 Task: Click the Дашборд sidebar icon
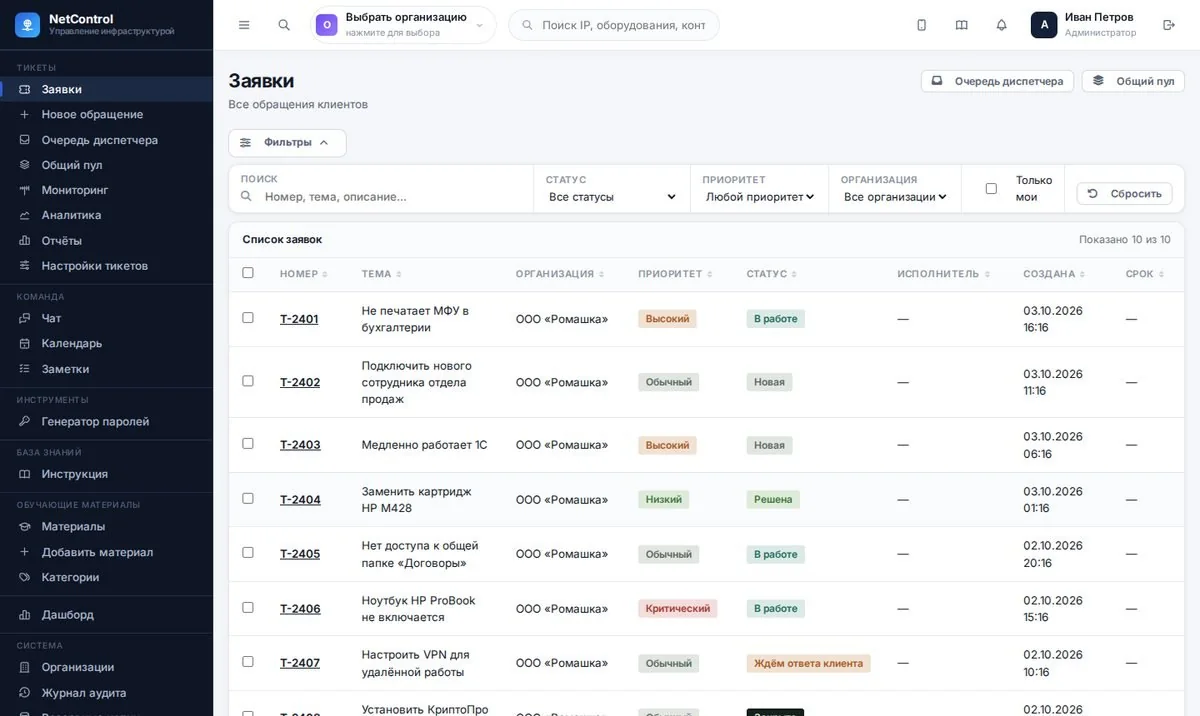(24, 614)
